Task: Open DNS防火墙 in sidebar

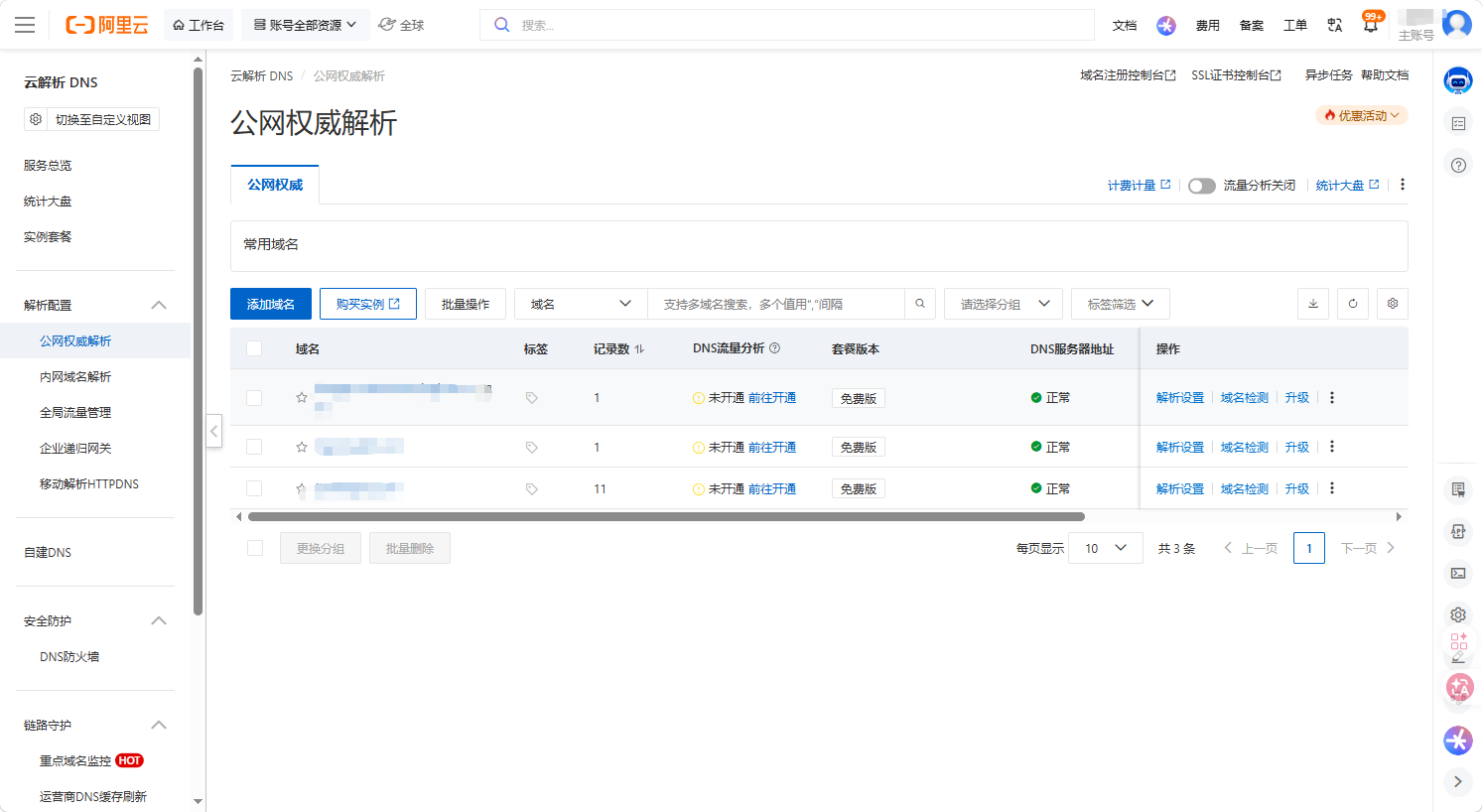Action: 69,656
